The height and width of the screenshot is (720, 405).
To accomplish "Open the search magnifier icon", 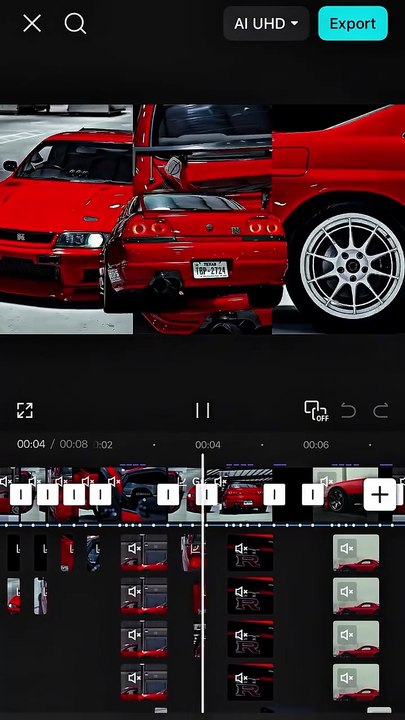I will point(75,23).
